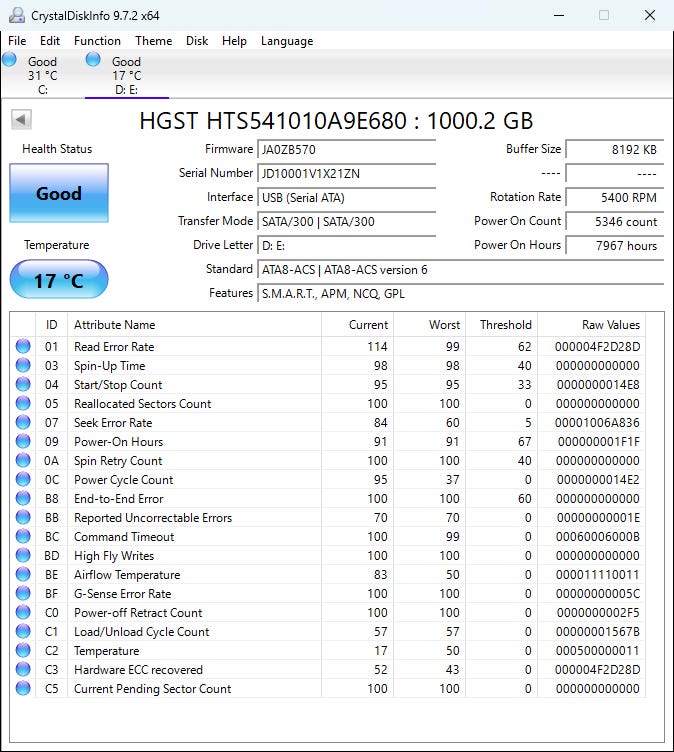Click the status orb for Hardware ECC recovered
Image resolution: width=674 pixels, height=752 pixels.
point(23,670)
